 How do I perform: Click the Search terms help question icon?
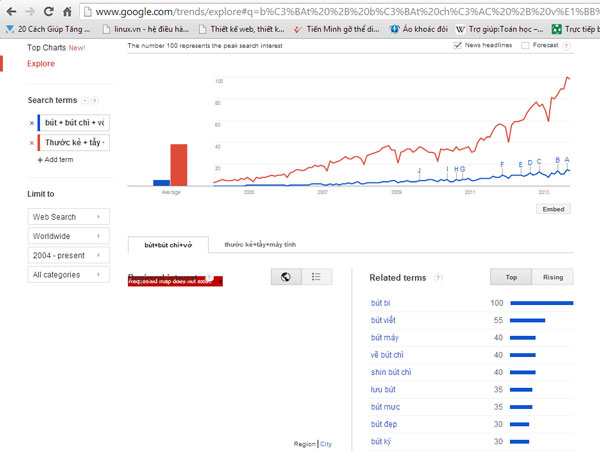click(x=95, y=101)
